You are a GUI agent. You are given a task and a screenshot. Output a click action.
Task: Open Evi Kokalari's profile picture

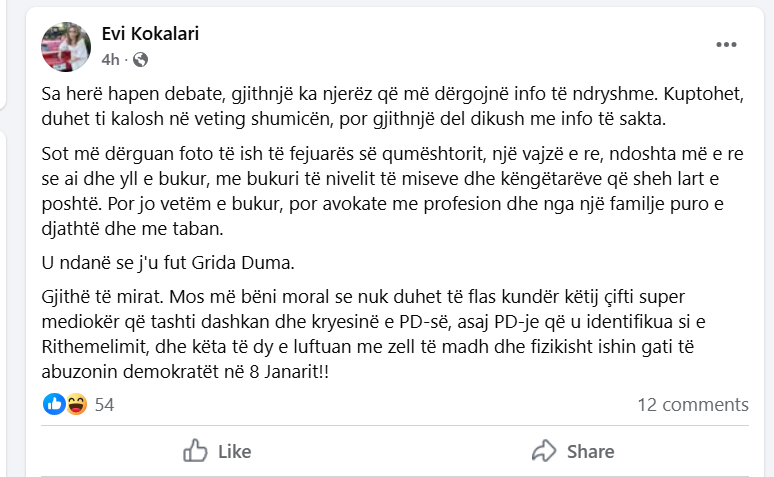(66, 46)
